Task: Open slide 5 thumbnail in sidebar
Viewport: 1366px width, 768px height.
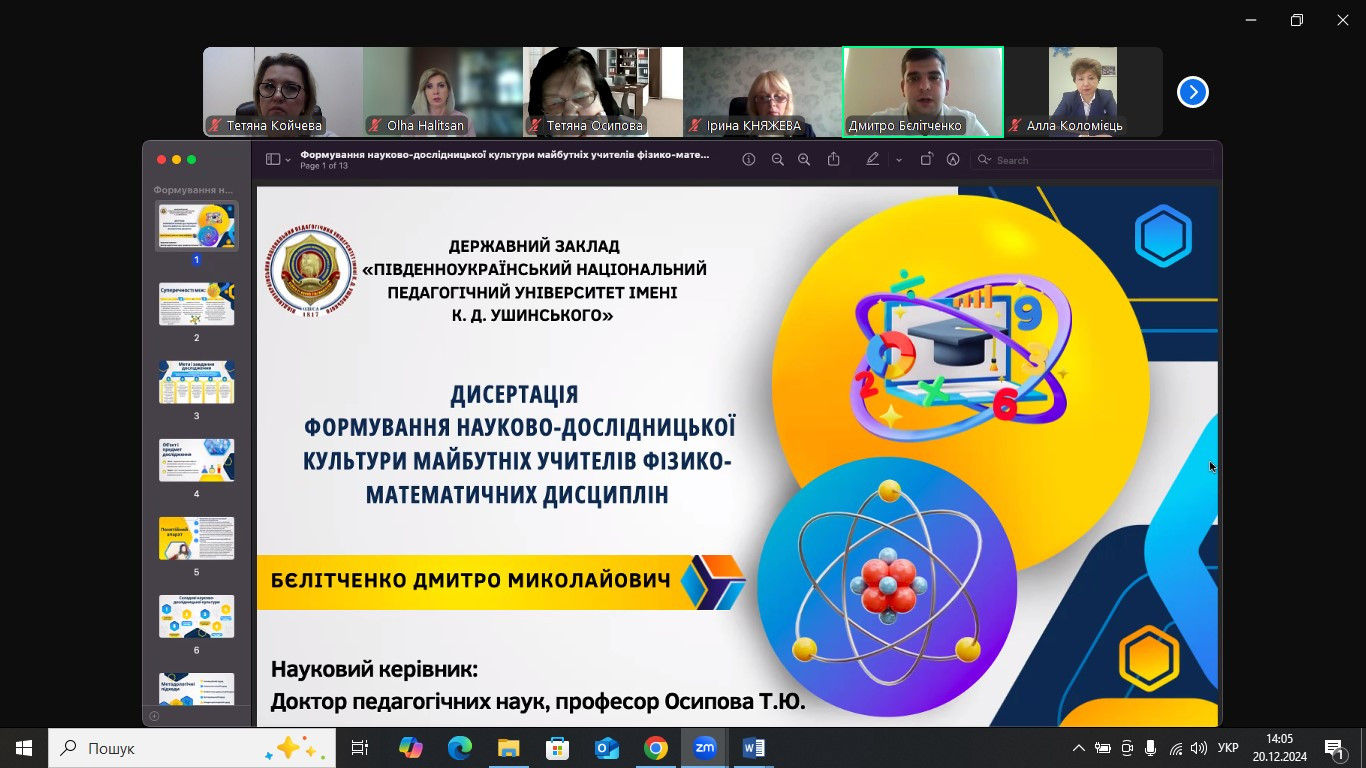Action: coord(196,538)
